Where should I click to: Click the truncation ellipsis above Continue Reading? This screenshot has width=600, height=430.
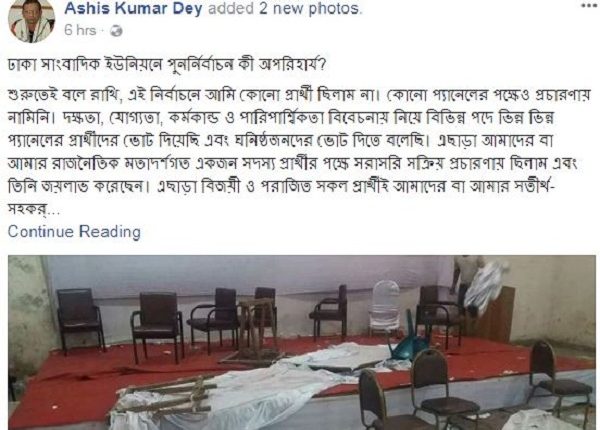click(x=54, y=211)
